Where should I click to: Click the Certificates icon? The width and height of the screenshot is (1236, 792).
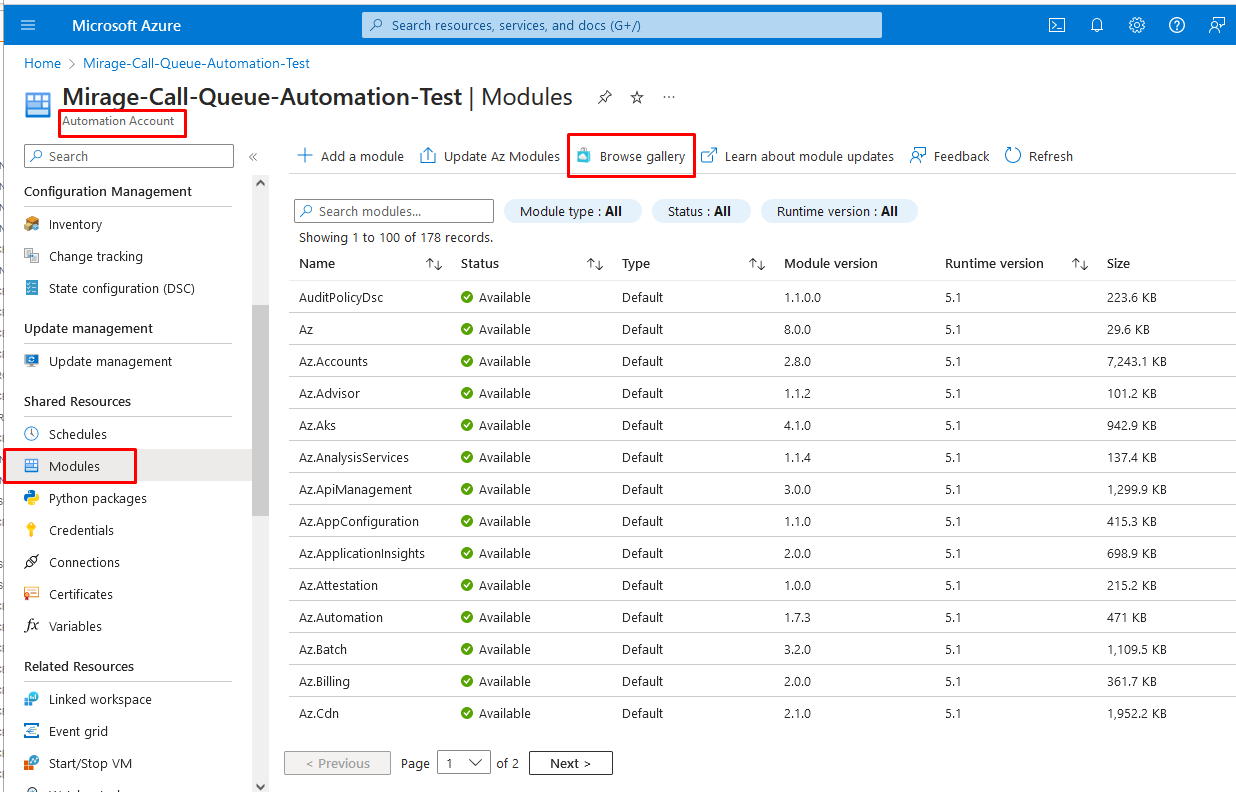point(32,594)
